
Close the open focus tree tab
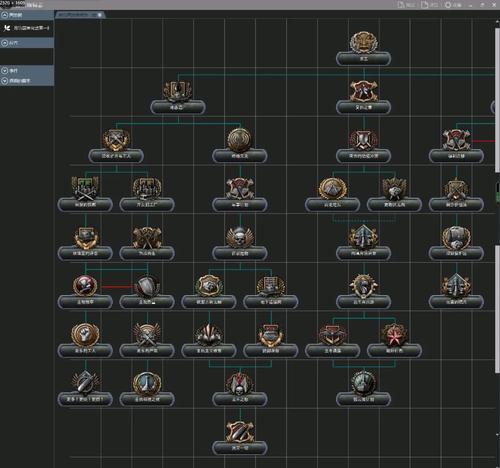pyautogui.click(x=100, y=15)
